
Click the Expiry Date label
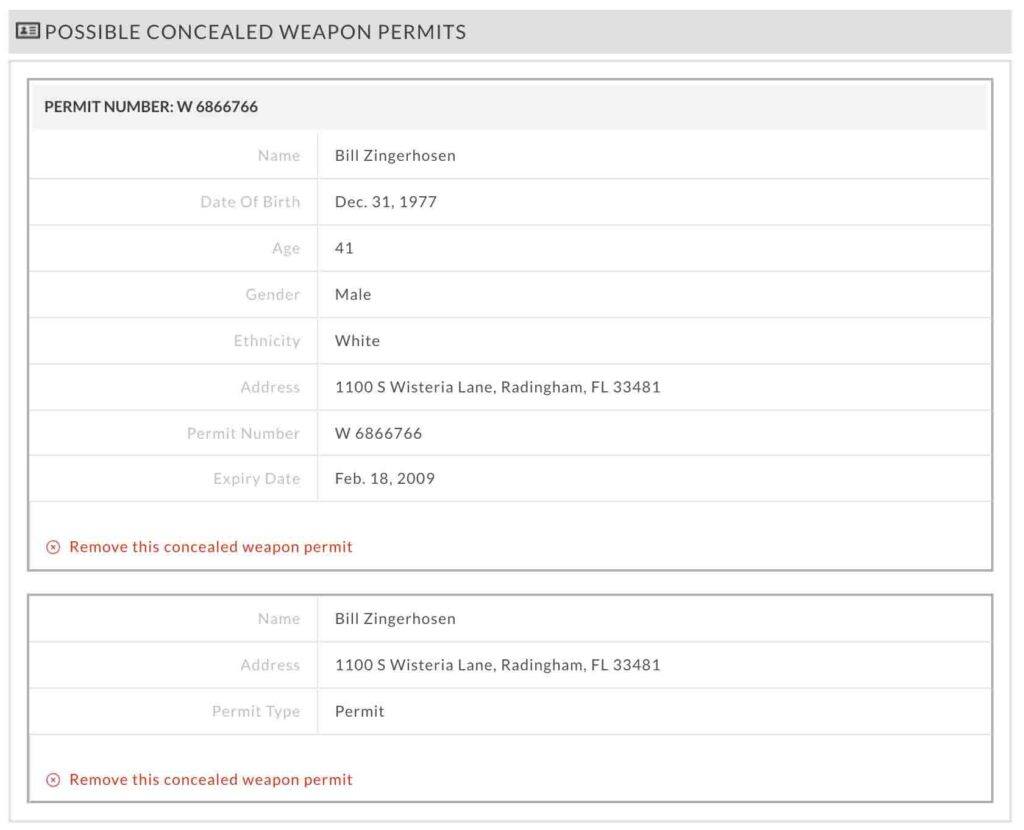tap(256, 479)
